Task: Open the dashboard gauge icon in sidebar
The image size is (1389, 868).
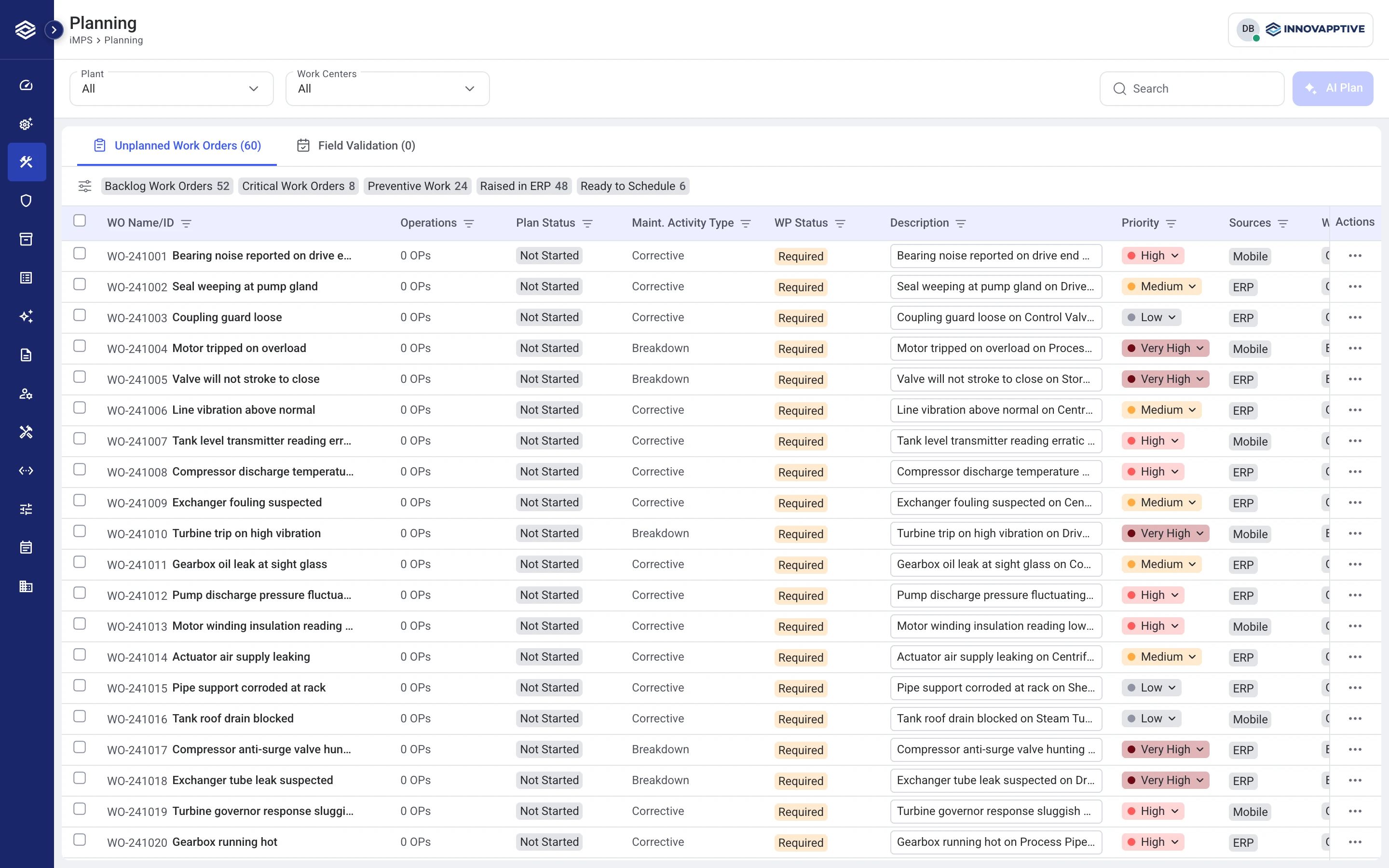Action: click(26, 85)
